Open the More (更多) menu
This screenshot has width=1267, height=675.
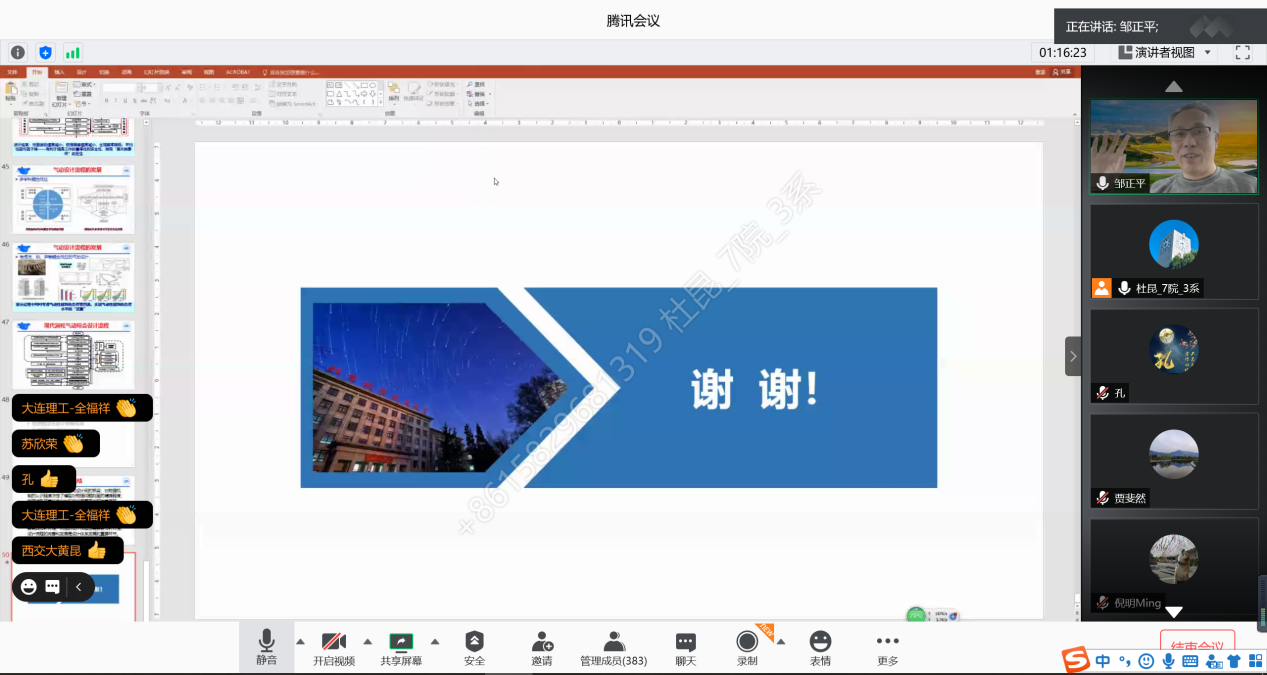(887, 647)
